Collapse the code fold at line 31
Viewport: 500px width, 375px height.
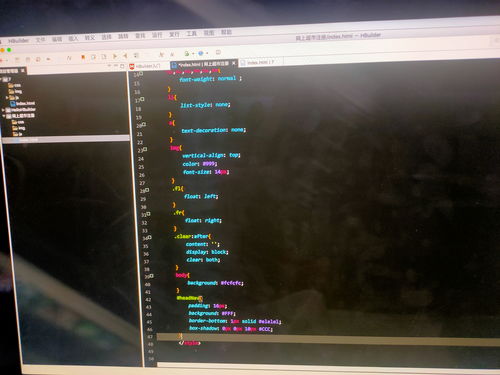(x=148, y=214)
